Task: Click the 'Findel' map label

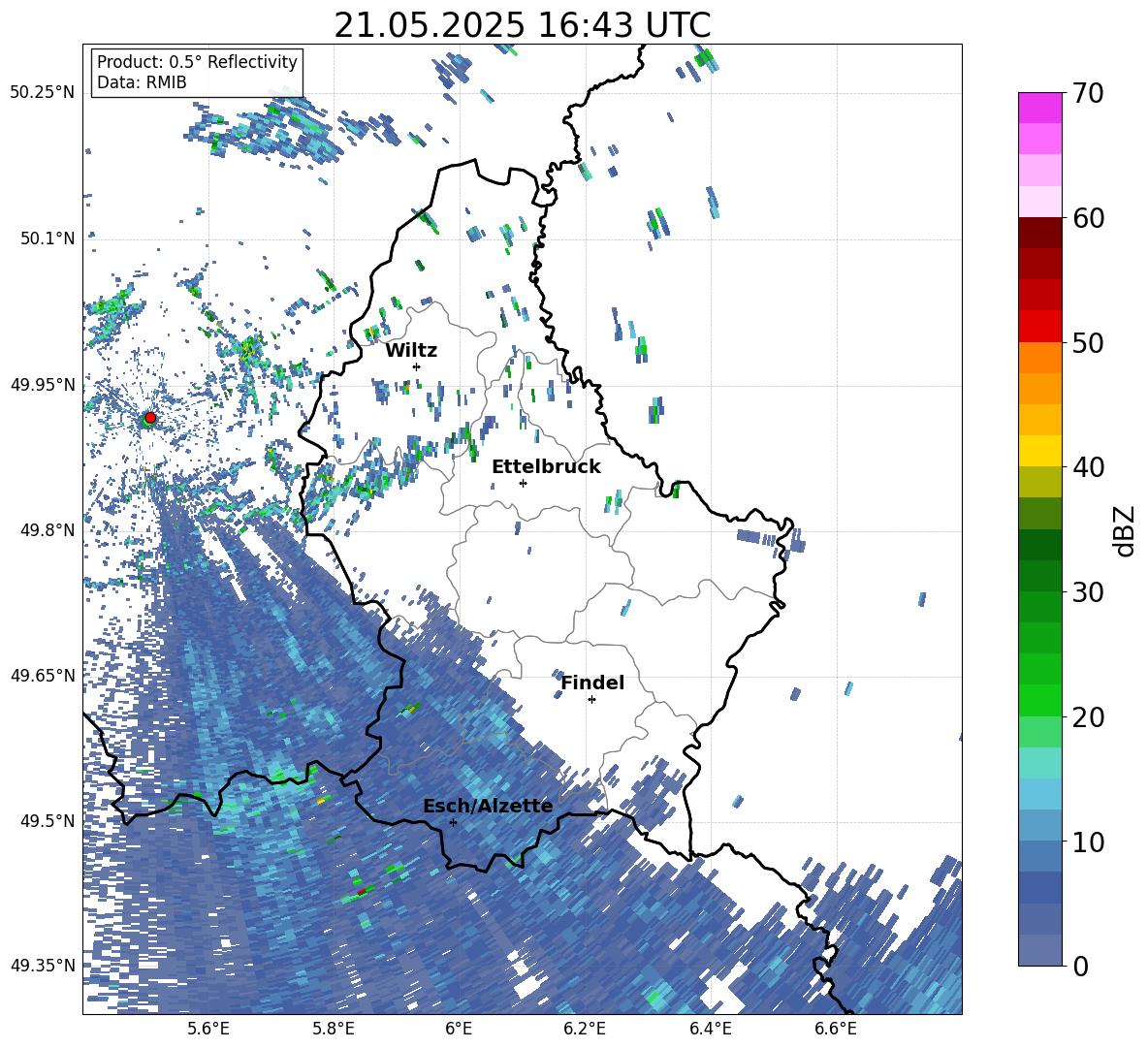Action: click(592, 683)
